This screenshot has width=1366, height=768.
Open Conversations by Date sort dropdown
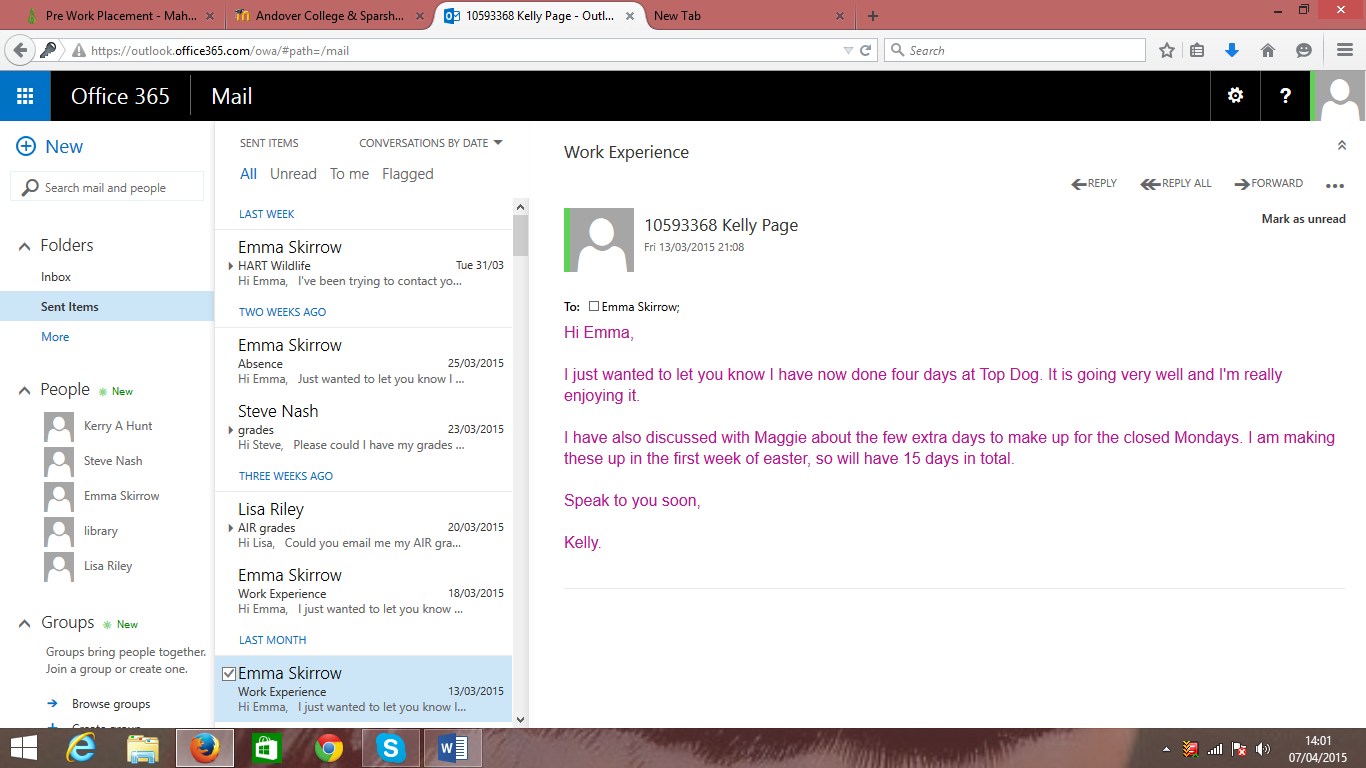[x=431, y=143]
